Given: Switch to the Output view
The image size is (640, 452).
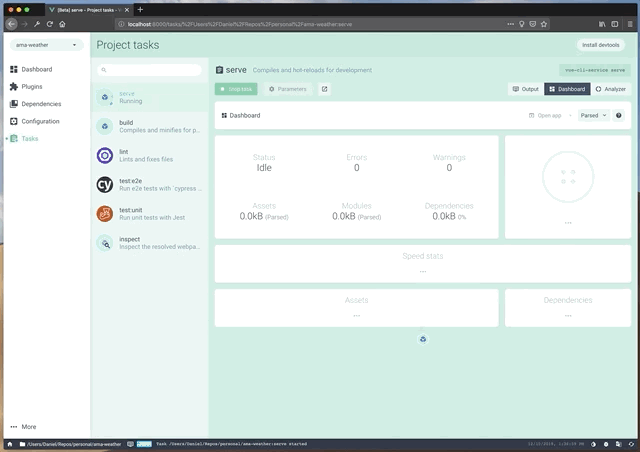Looking at the screenshot, I should pos(525,89).
